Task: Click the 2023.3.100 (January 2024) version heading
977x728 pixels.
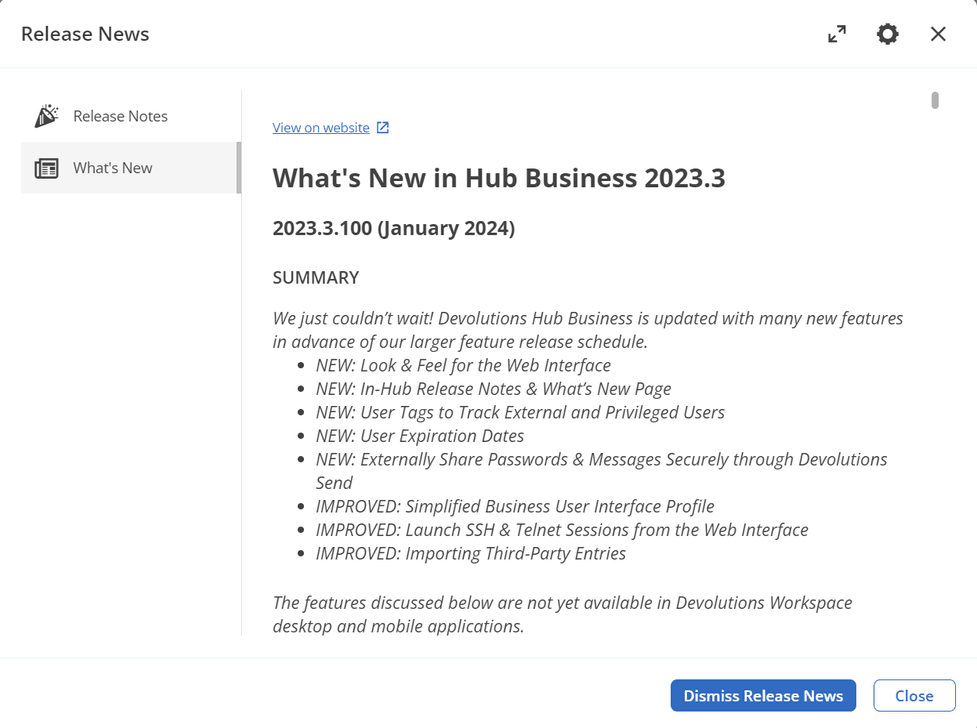Action: [393, 228]
